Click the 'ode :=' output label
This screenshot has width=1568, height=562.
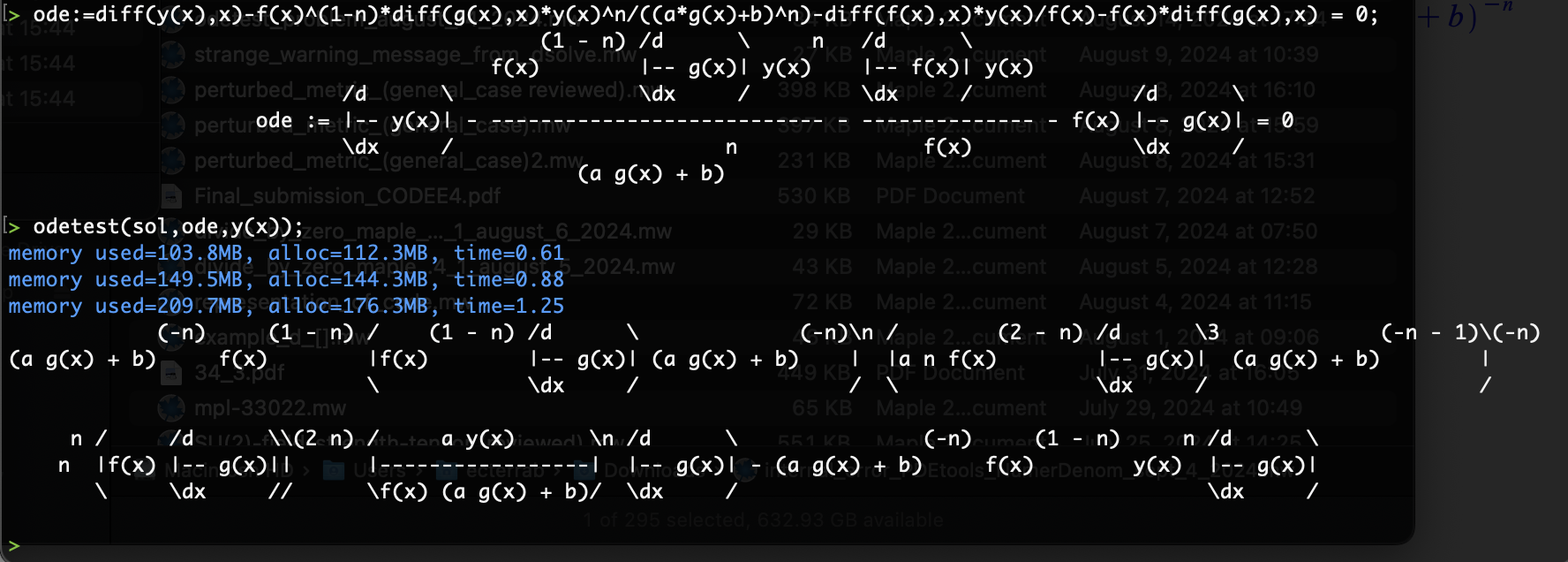[292, 120]
